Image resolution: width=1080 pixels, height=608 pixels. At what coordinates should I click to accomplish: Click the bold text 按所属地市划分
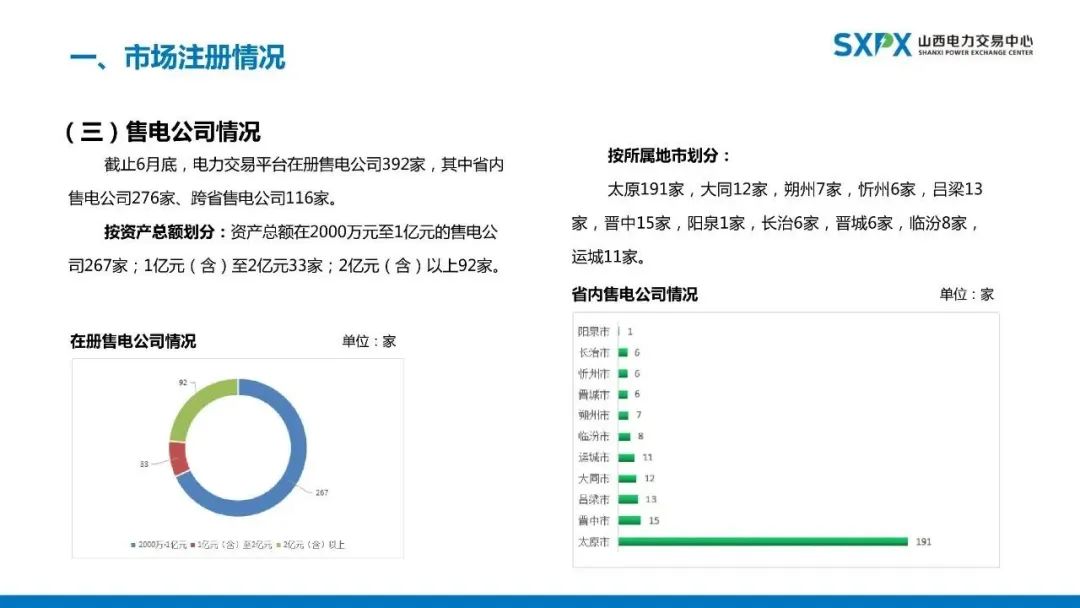[669, 156]
